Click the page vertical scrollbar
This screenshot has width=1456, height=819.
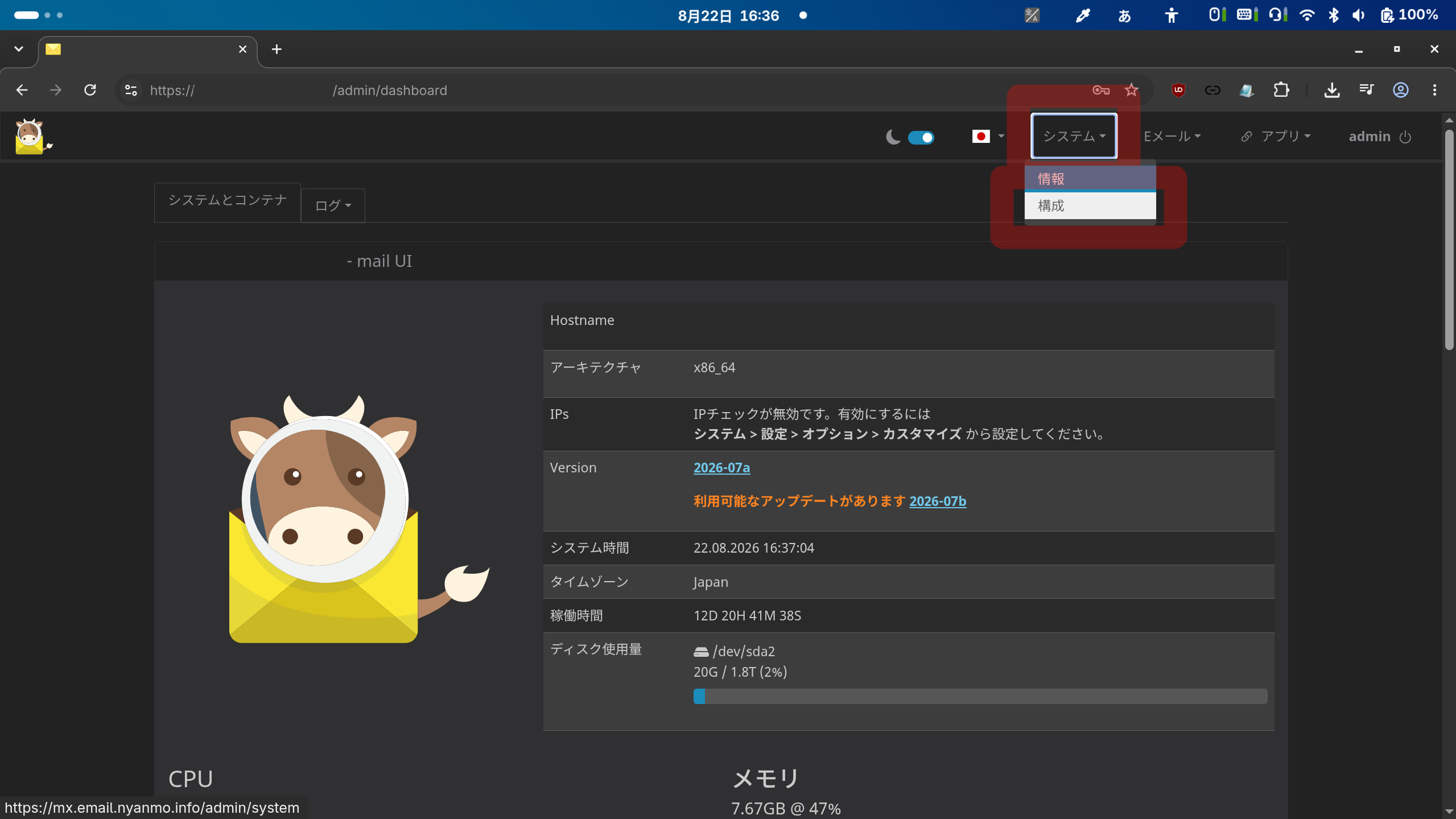[1449, 239]
